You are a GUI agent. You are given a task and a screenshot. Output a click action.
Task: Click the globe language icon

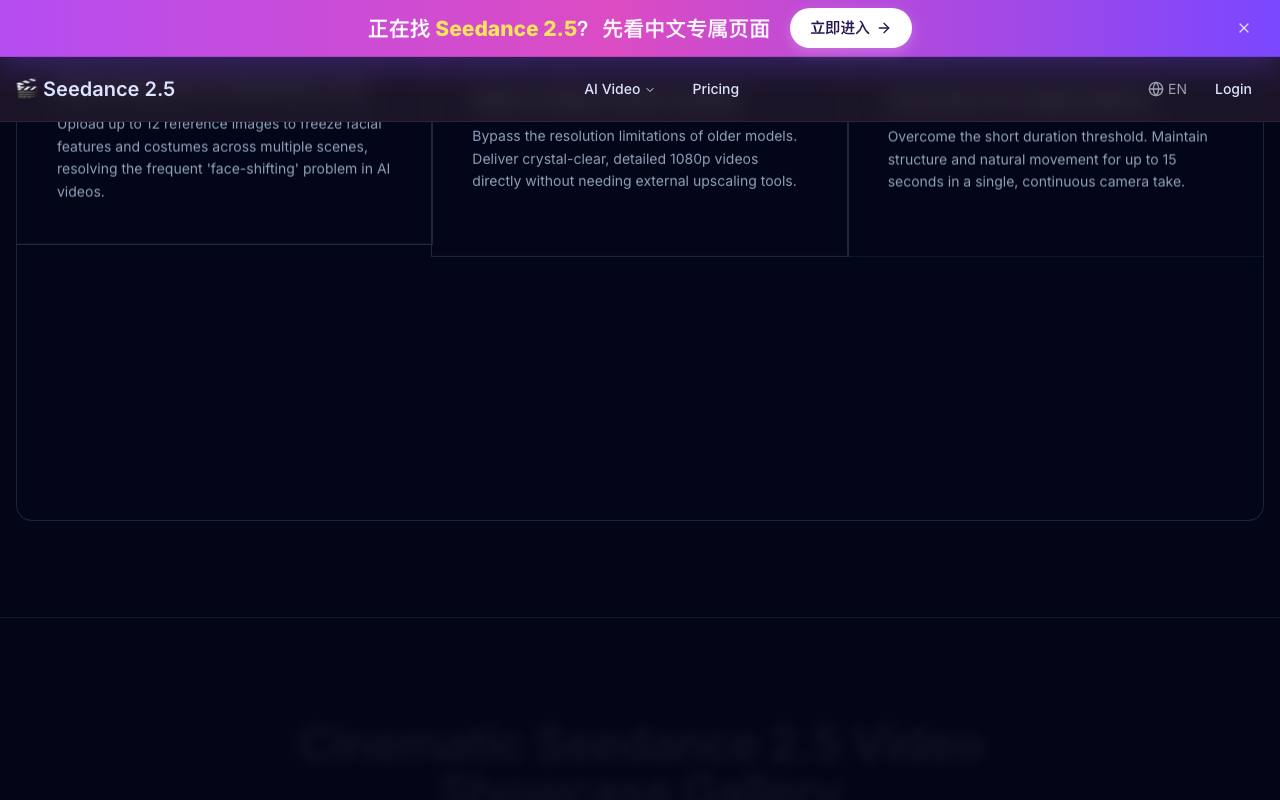1156,89
